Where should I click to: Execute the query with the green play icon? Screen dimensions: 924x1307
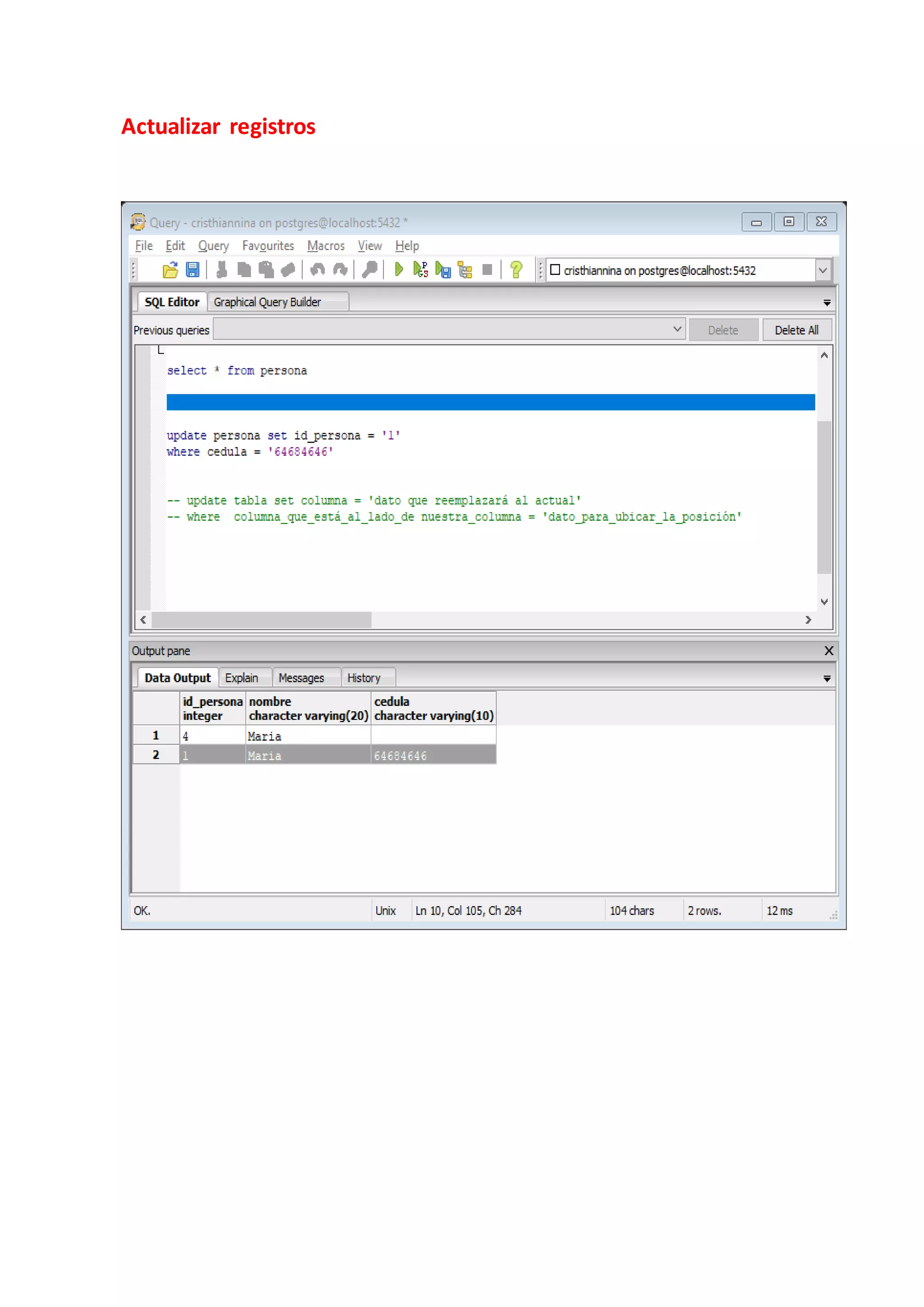tap(399, 269)
